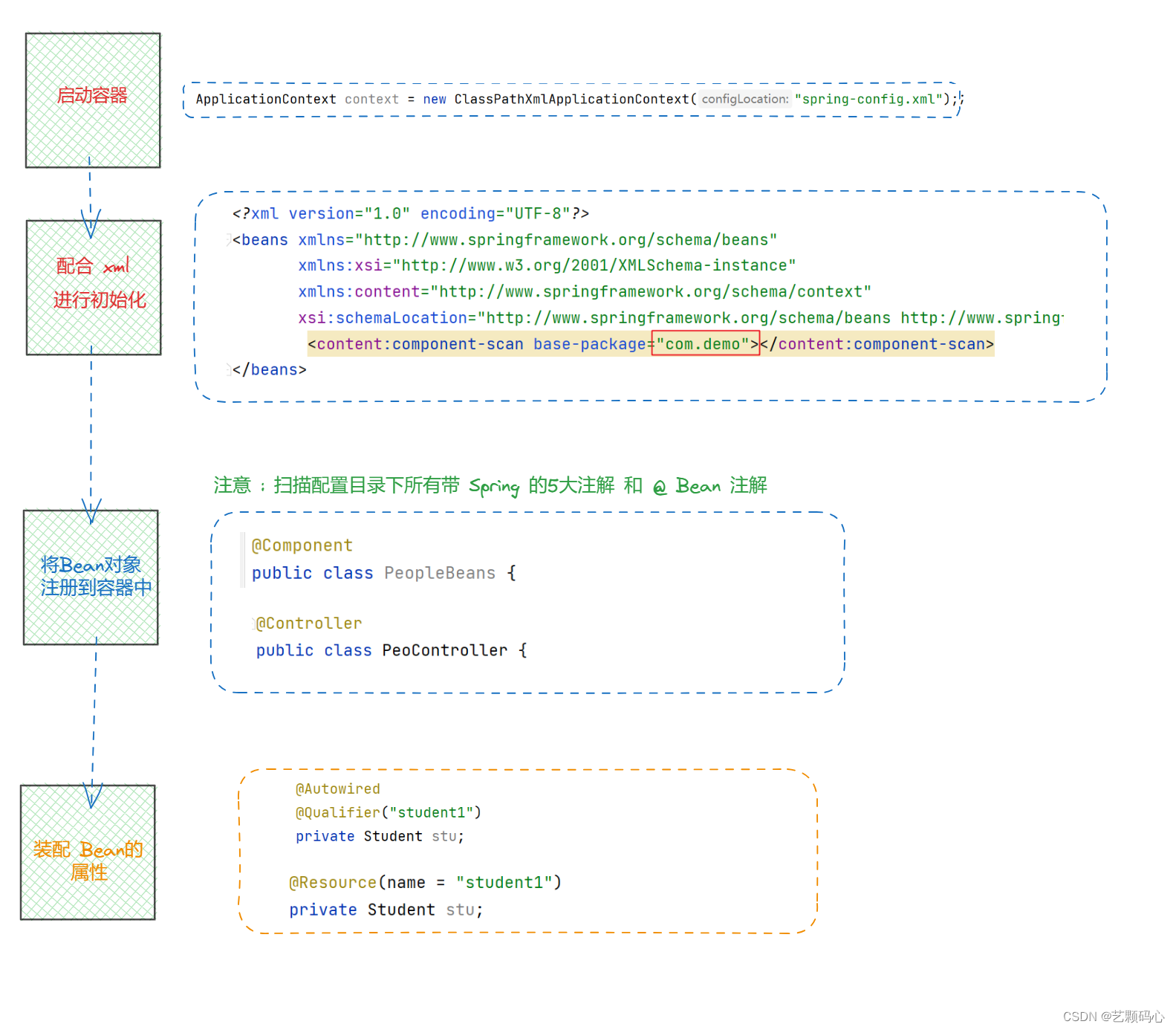Click the @Qualifier("student1") annotation
This screenshot has width=1176, height=1030.
389,813
